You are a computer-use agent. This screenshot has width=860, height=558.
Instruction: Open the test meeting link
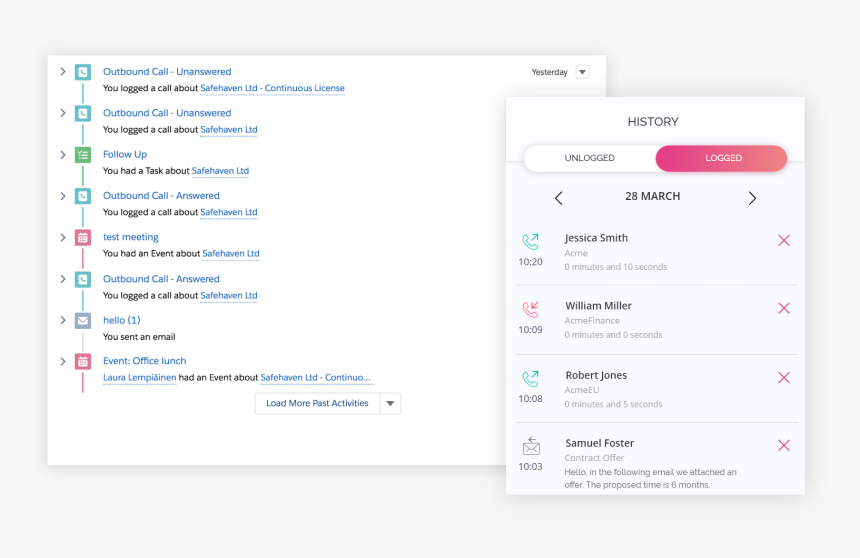pyautogui.click(x=131, y=237)
